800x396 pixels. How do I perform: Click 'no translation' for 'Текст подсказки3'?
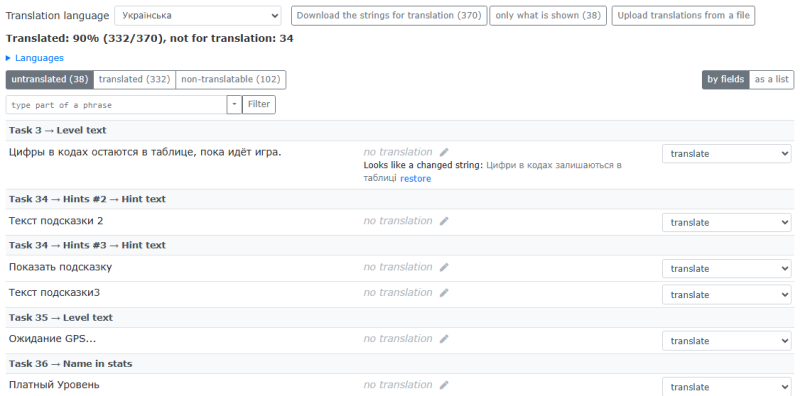[397, 293]
